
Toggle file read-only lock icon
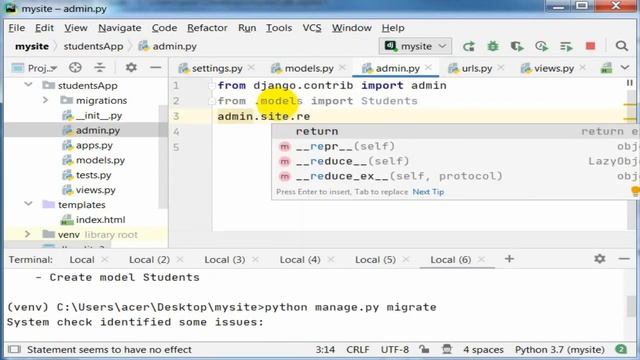[424, 349]
